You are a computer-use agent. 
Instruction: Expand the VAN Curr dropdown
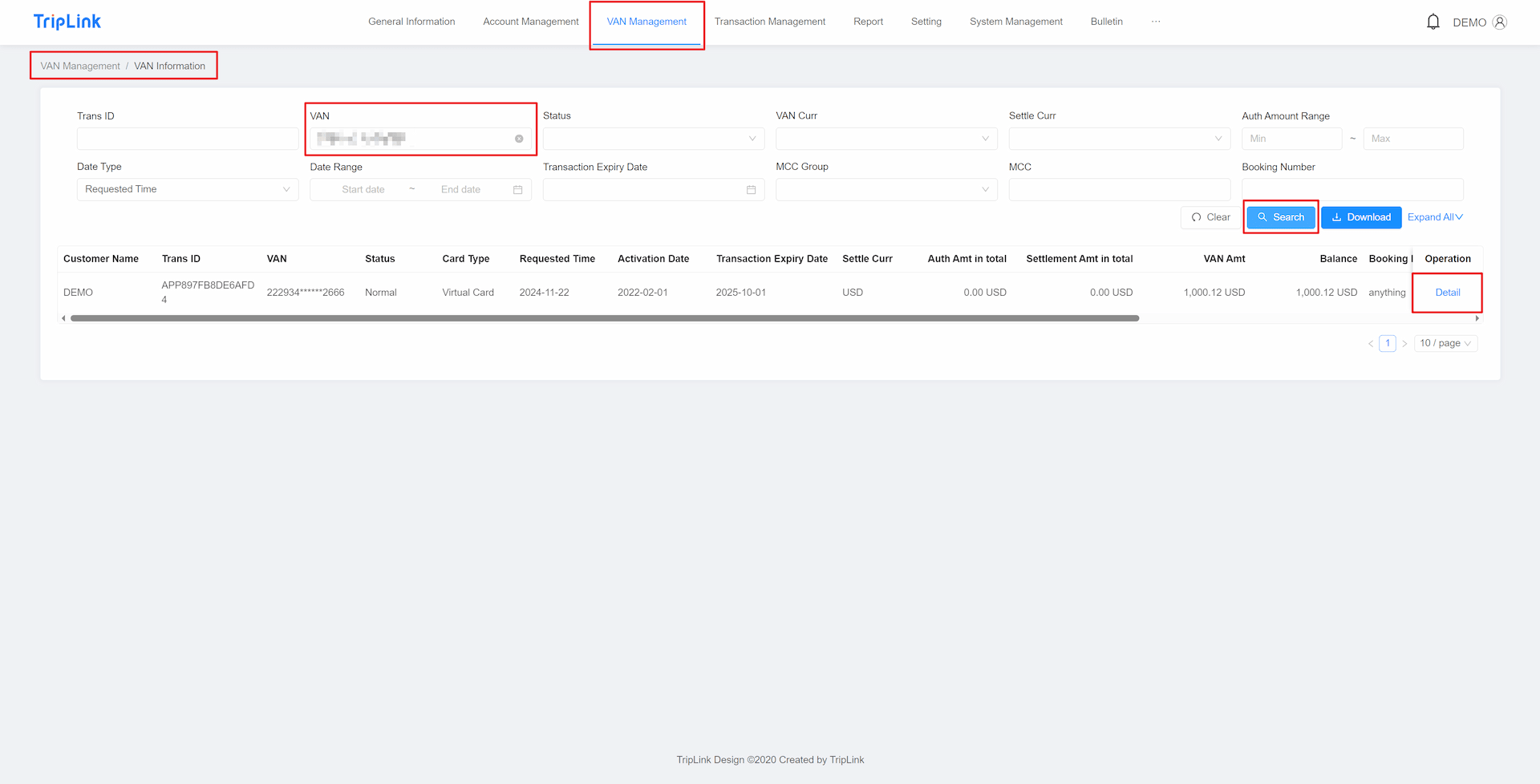pyautogui.click(x=885, y=139)
